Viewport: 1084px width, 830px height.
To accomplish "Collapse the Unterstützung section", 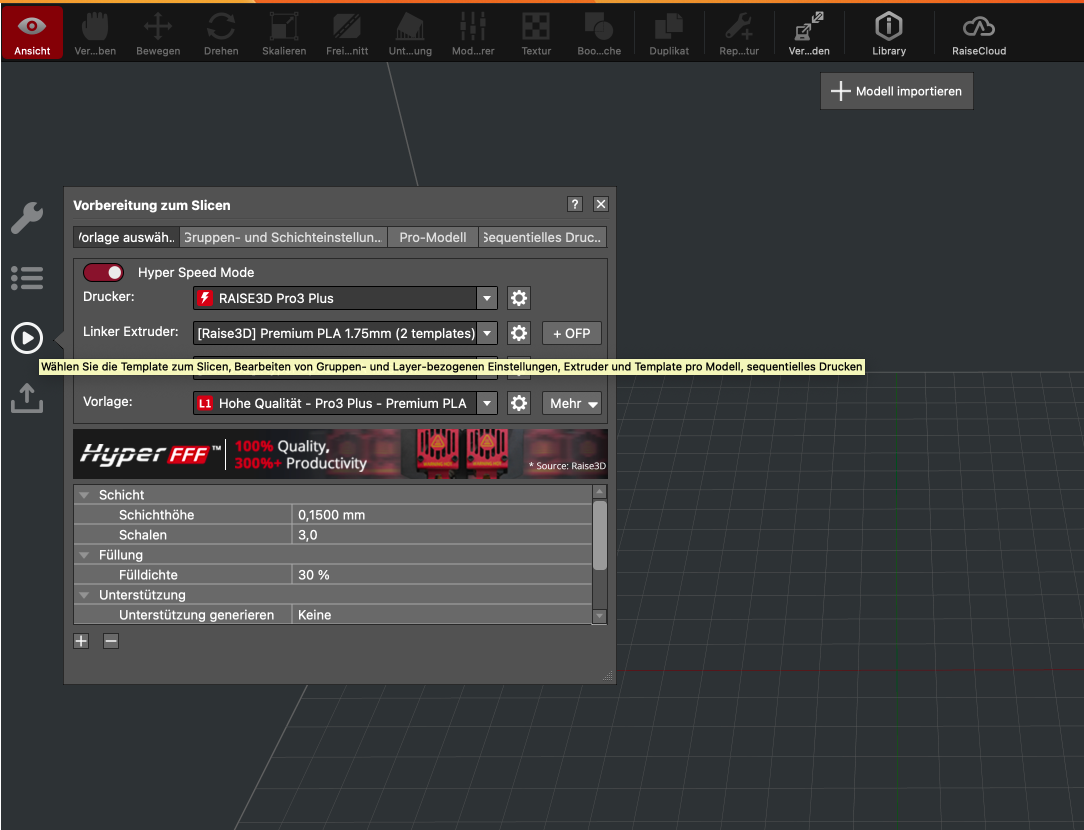I will point(84,595).
